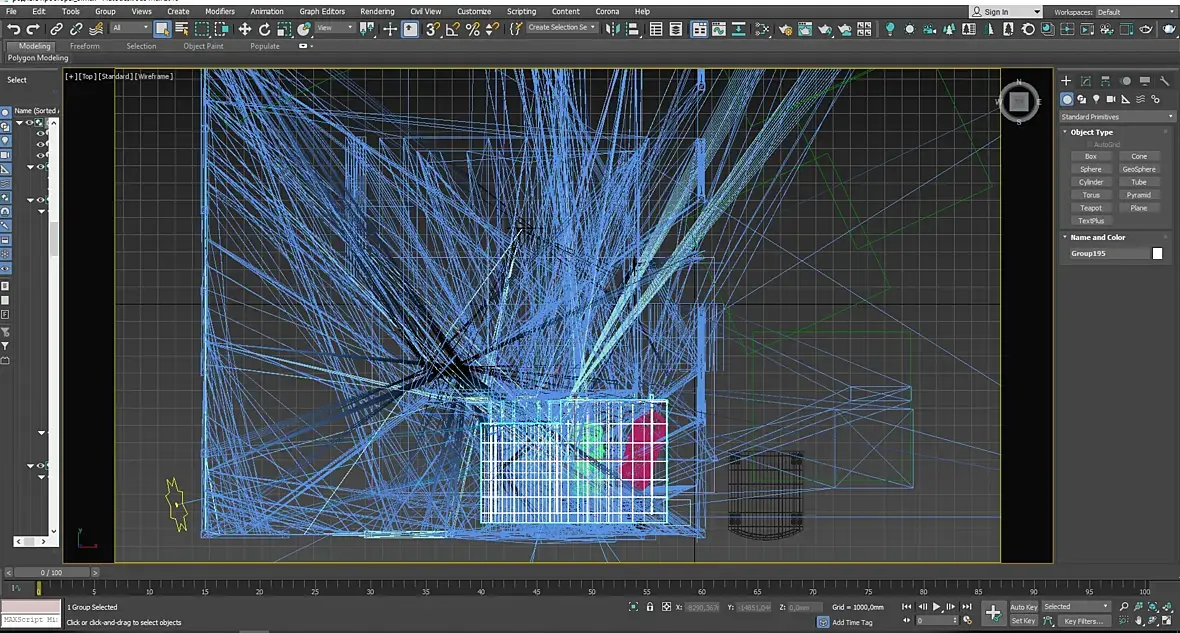Open the Workspaces Default dropdown
The height and width of the screenshot is (633, 1180).
(x=1135, y=12)
